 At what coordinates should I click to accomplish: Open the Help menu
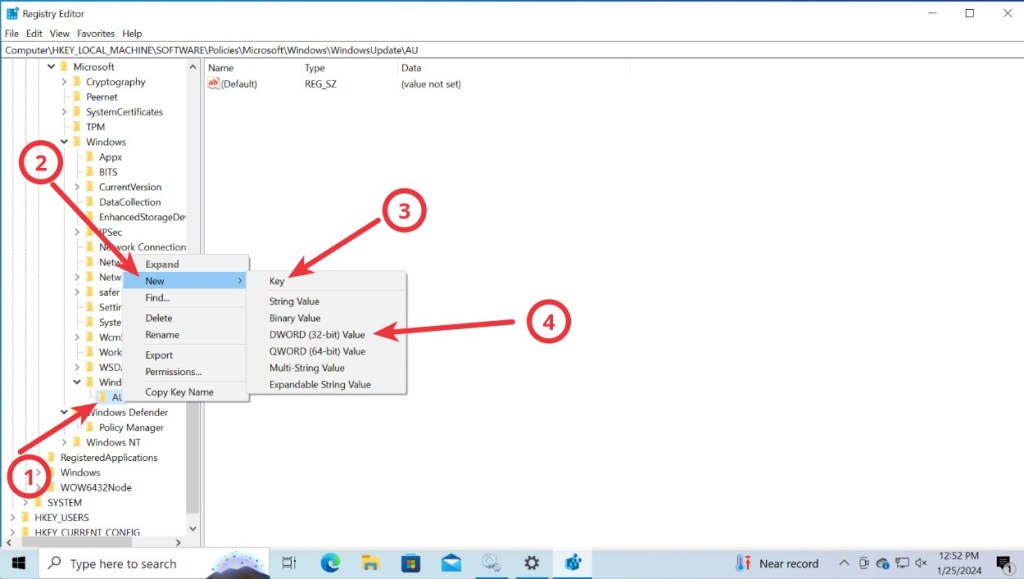click(x=132, y=33)
